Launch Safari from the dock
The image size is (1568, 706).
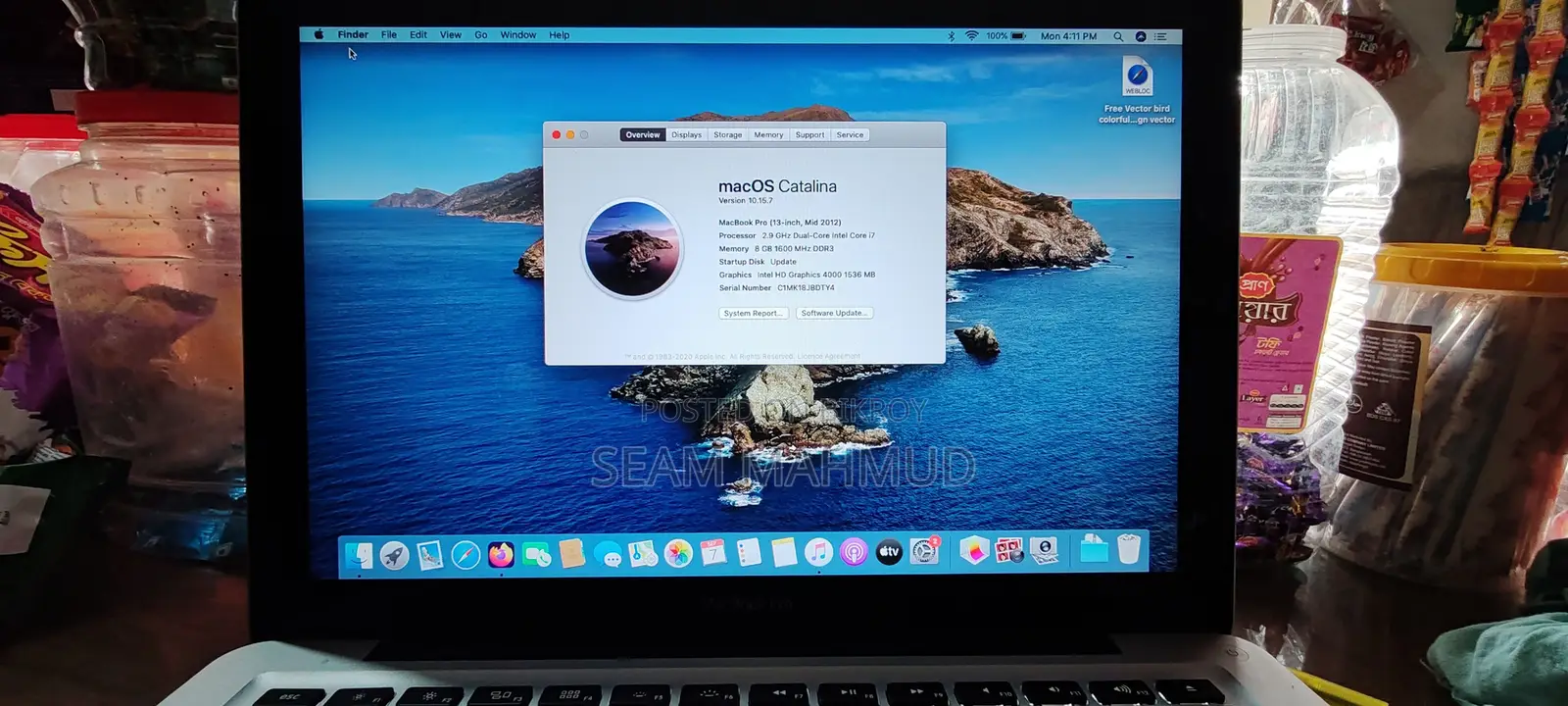click(x=465, y=555)
